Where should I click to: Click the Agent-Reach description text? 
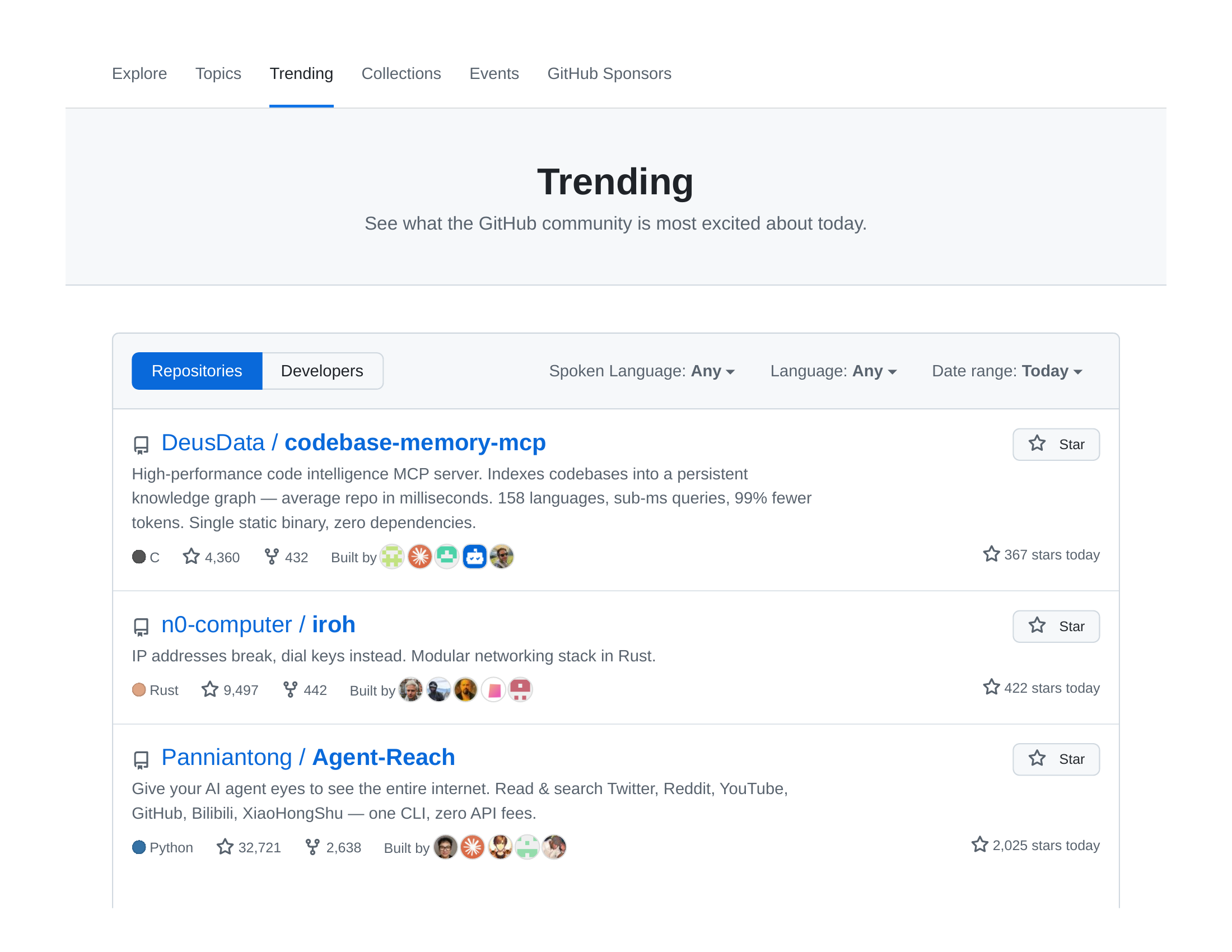click(x=460, y=801)
